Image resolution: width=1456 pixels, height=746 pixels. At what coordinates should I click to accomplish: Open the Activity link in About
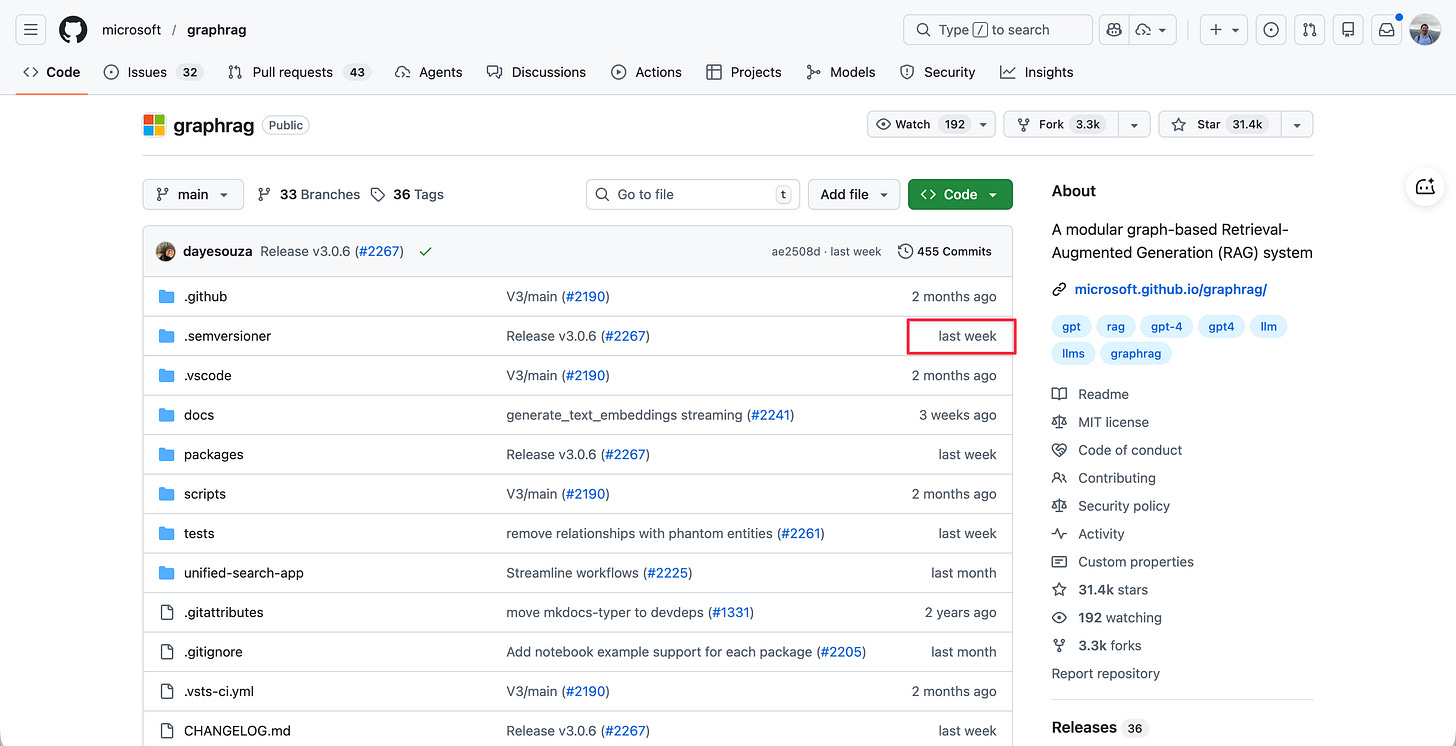[1088, 534]
